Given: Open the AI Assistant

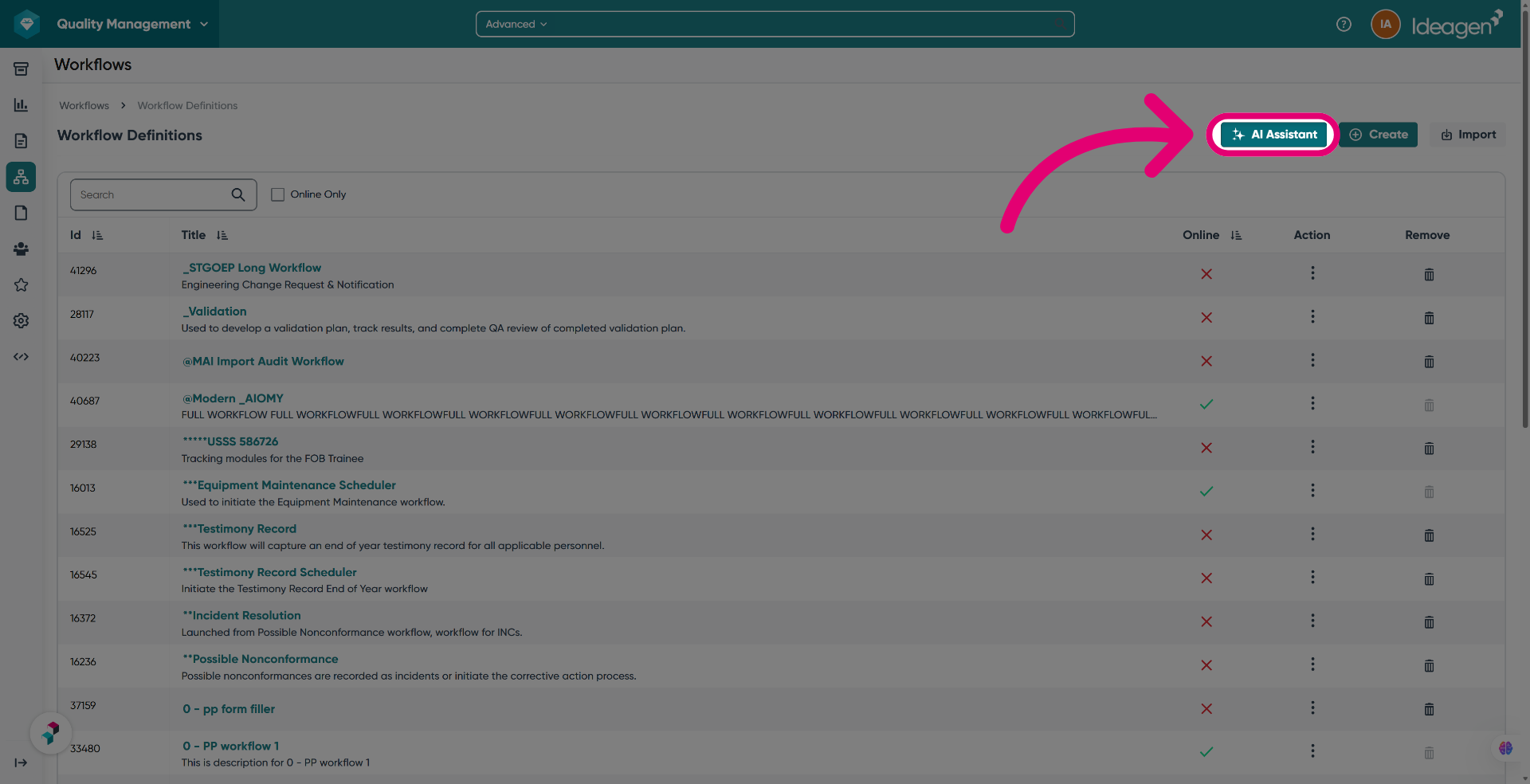Looking at the screenshot, I should [1273, 135].
